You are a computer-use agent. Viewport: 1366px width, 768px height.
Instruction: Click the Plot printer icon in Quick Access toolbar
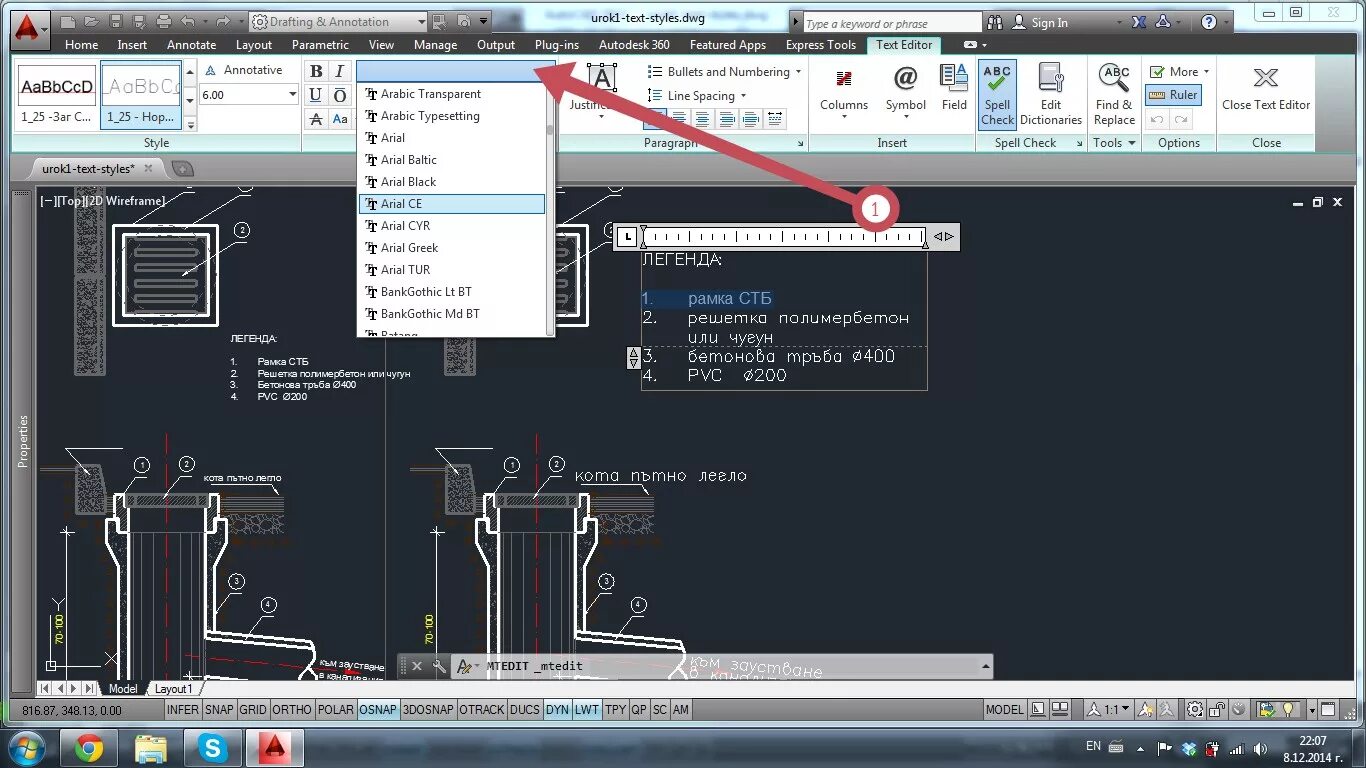[162, 21]
